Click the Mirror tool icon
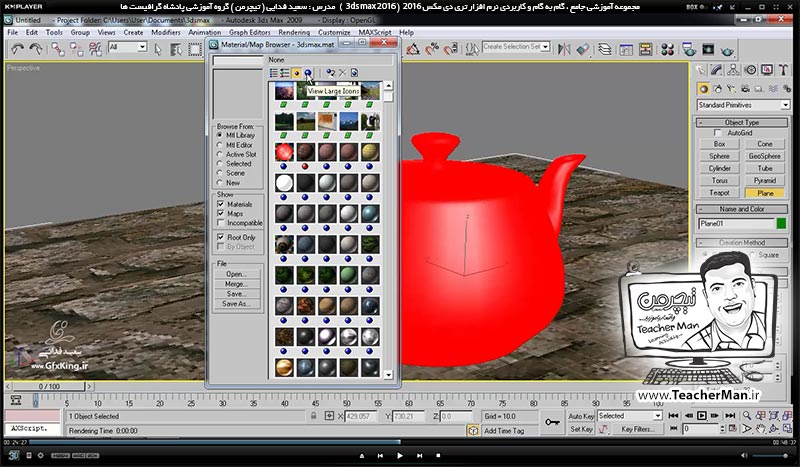The height and width of the screenshot is (467, 800). point(564,49)
